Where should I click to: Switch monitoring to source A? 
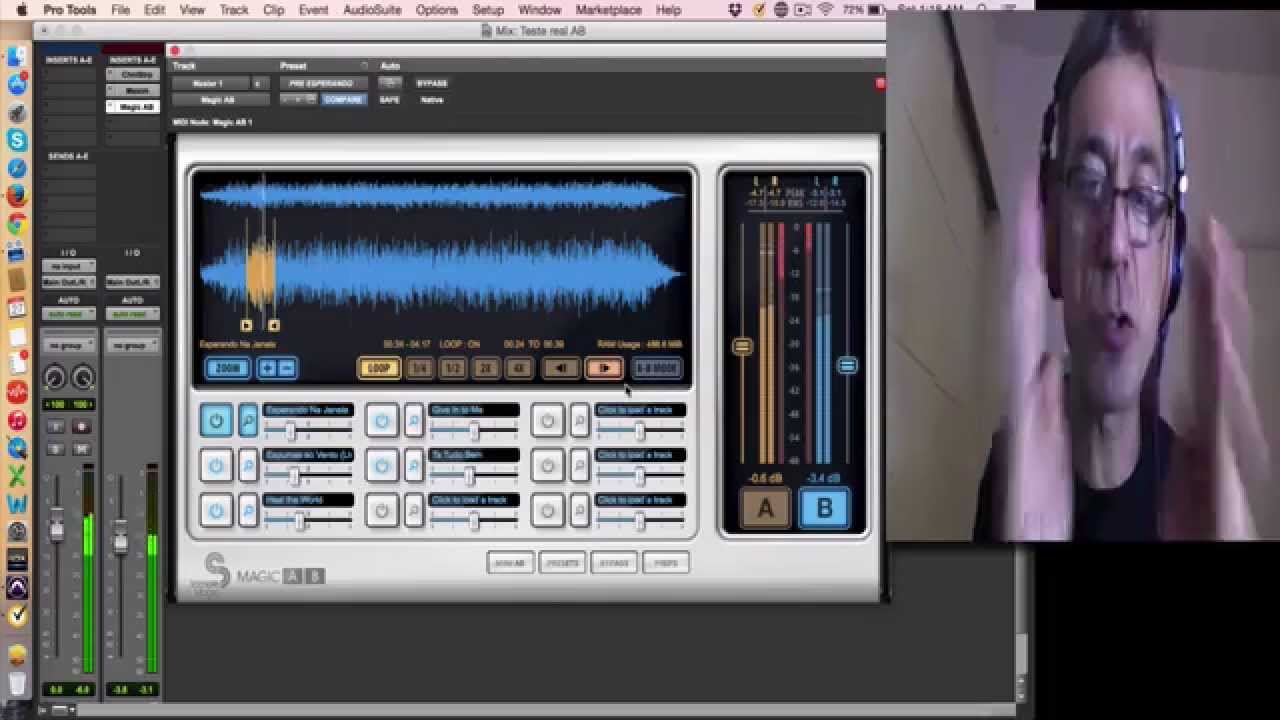click(x=765, y=508)
